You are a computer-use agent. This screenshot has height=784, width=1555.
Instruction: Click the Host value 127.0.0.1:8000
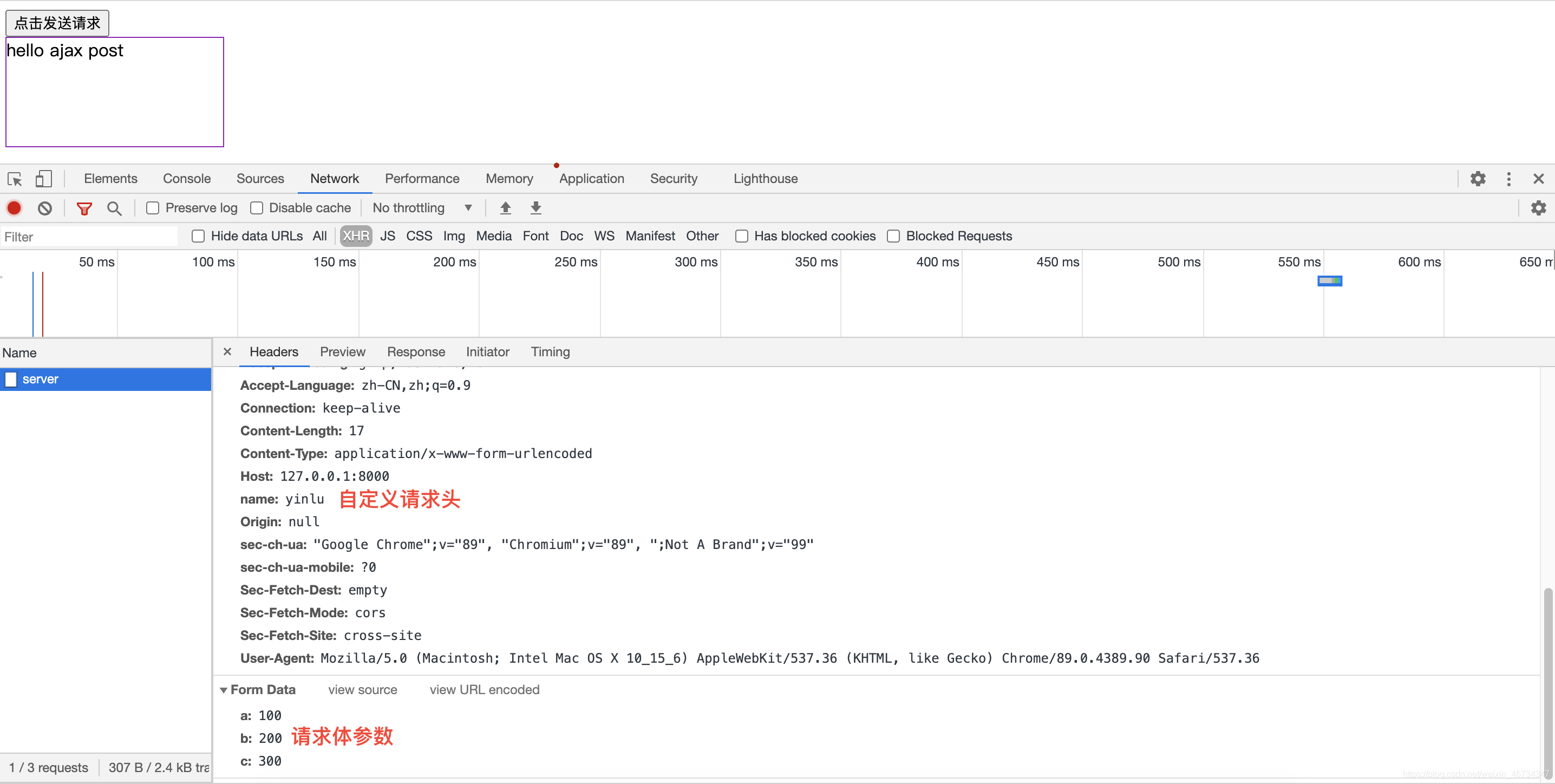click(335, 476)
